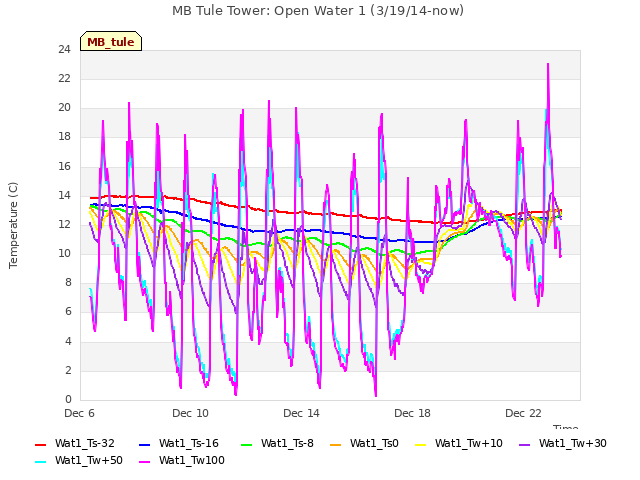Toggle the Wat1_Ts0 legend entry

pyautogui.click(x=364, y=444)
